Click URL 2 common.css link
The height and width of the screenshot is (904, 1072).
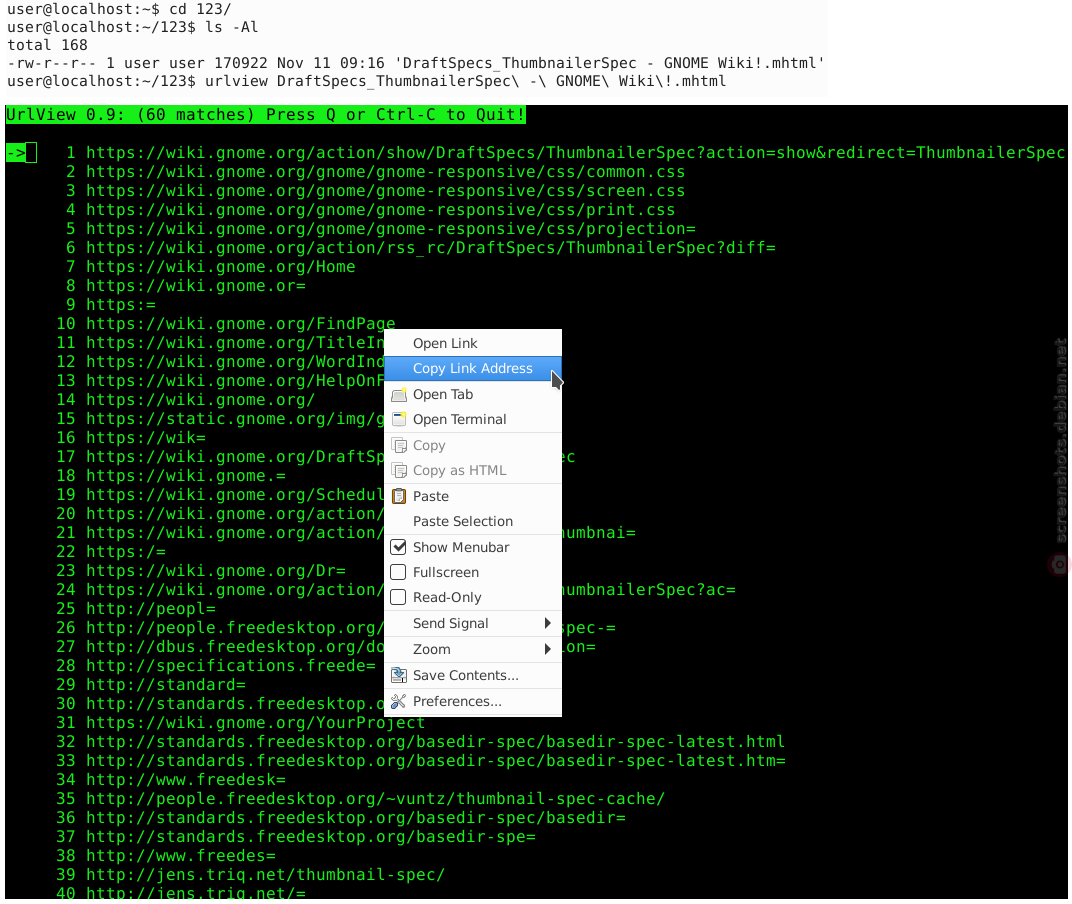[386, 172]
